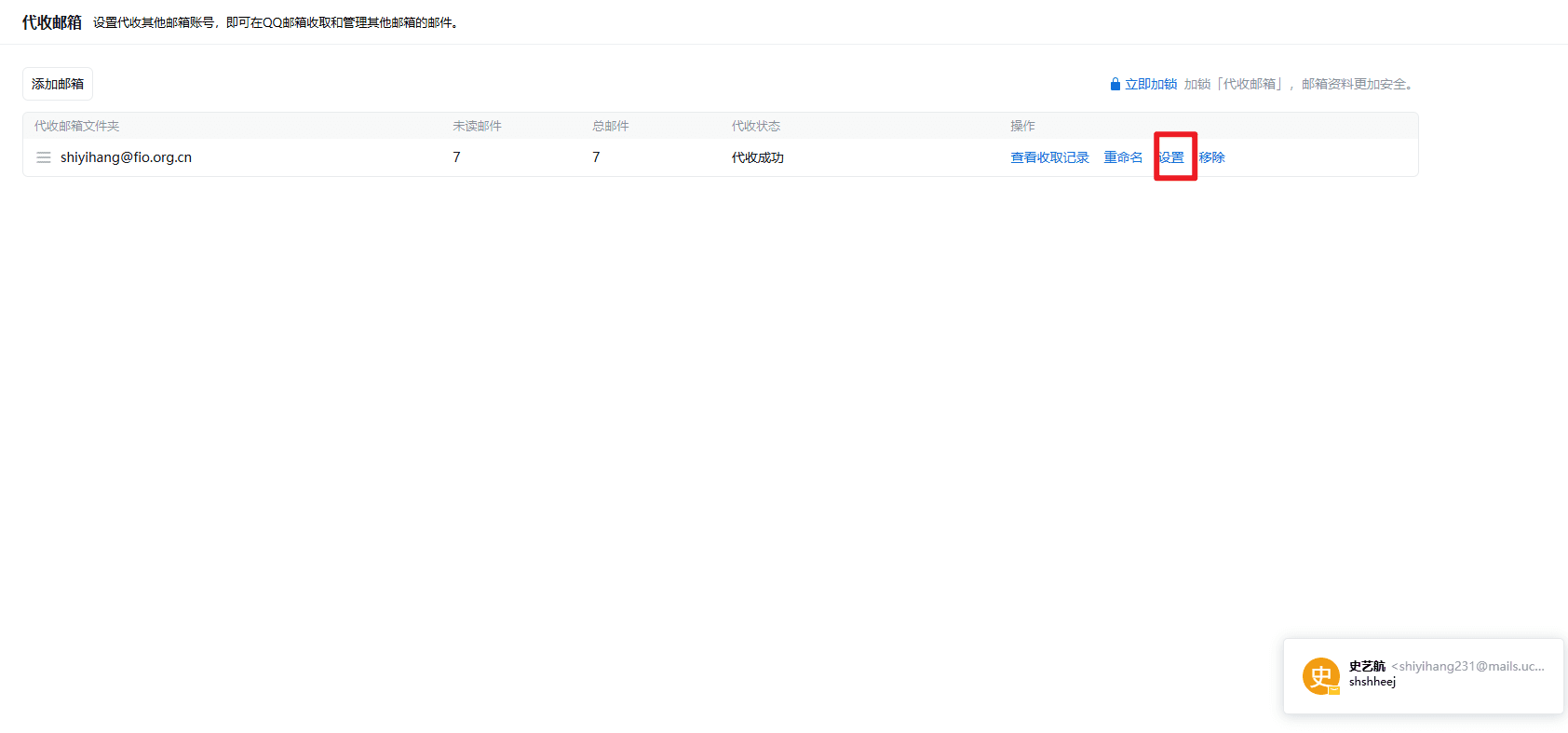The width and height of the screenshot is (1568, 733).
Task: Click the orange 史 avatar in the notification
Action: pyautogui.click(x=1320, y=676)
